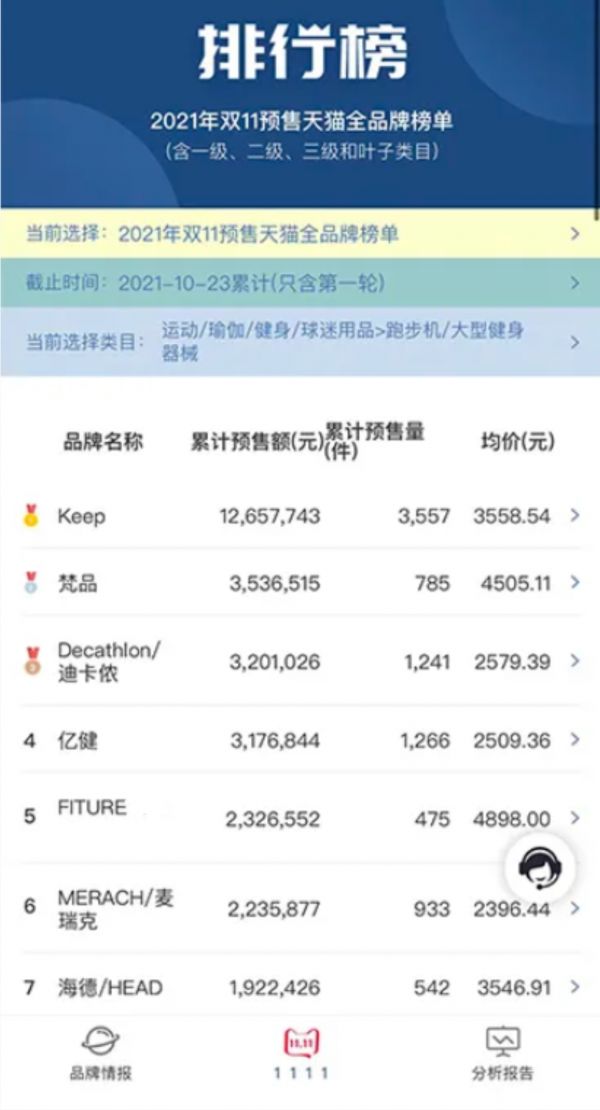This screenshot has width=600, height=1110.
Task: Select the FITURE brand name
Action: 92,807
